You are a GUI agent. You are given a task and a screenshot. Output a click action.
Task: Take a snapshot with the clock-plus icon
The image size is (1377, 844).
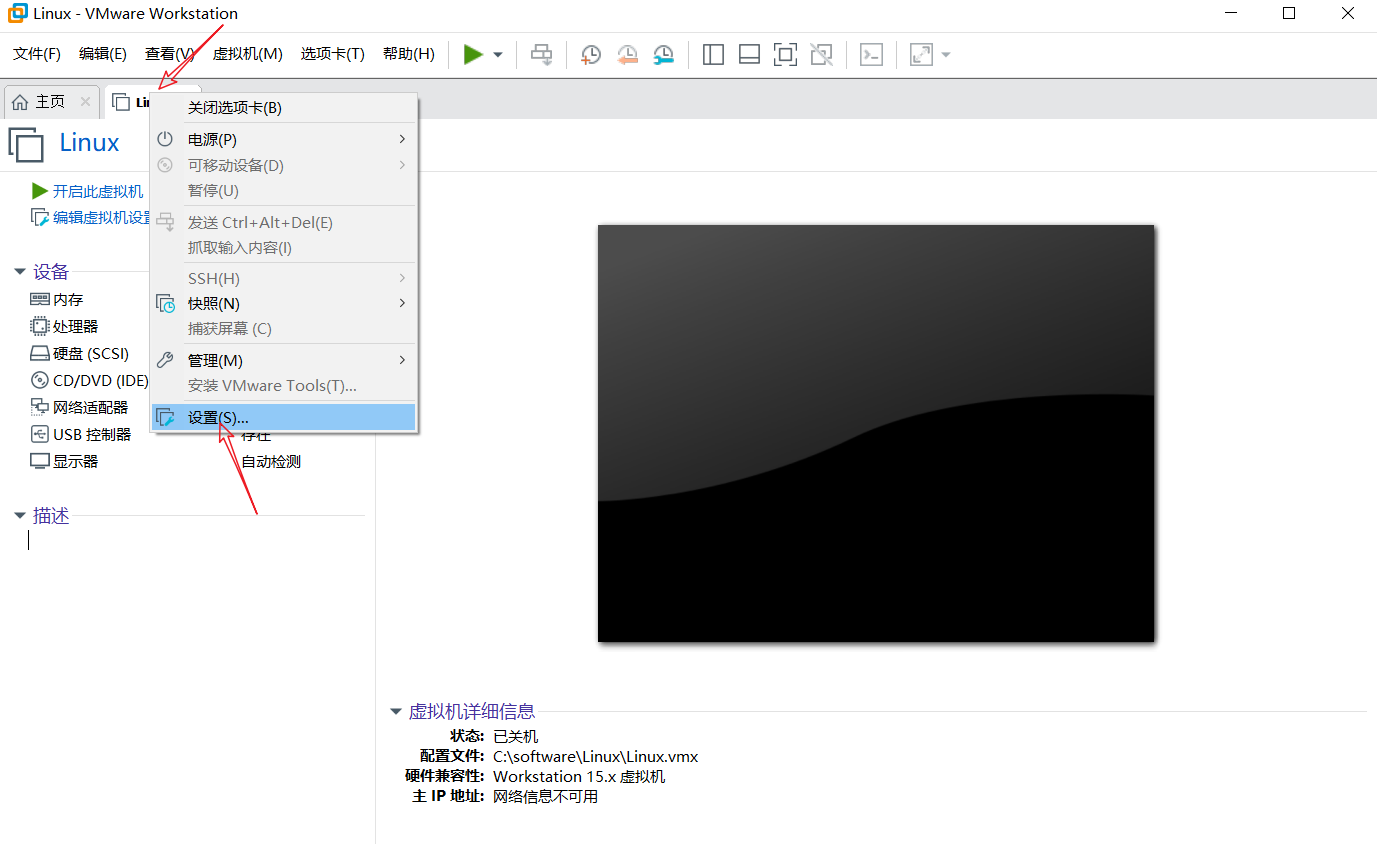click(591, 54)
